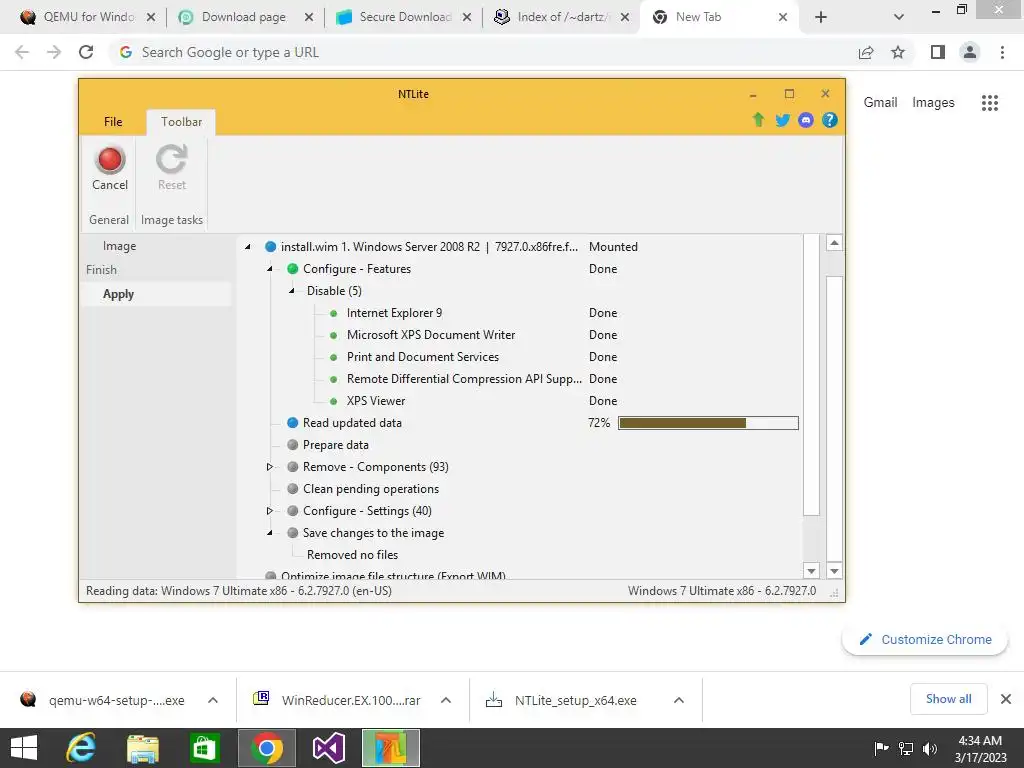This screenshot has width=1024, height=768.
Task: Click the network tray icon
Action: point(906,748)
